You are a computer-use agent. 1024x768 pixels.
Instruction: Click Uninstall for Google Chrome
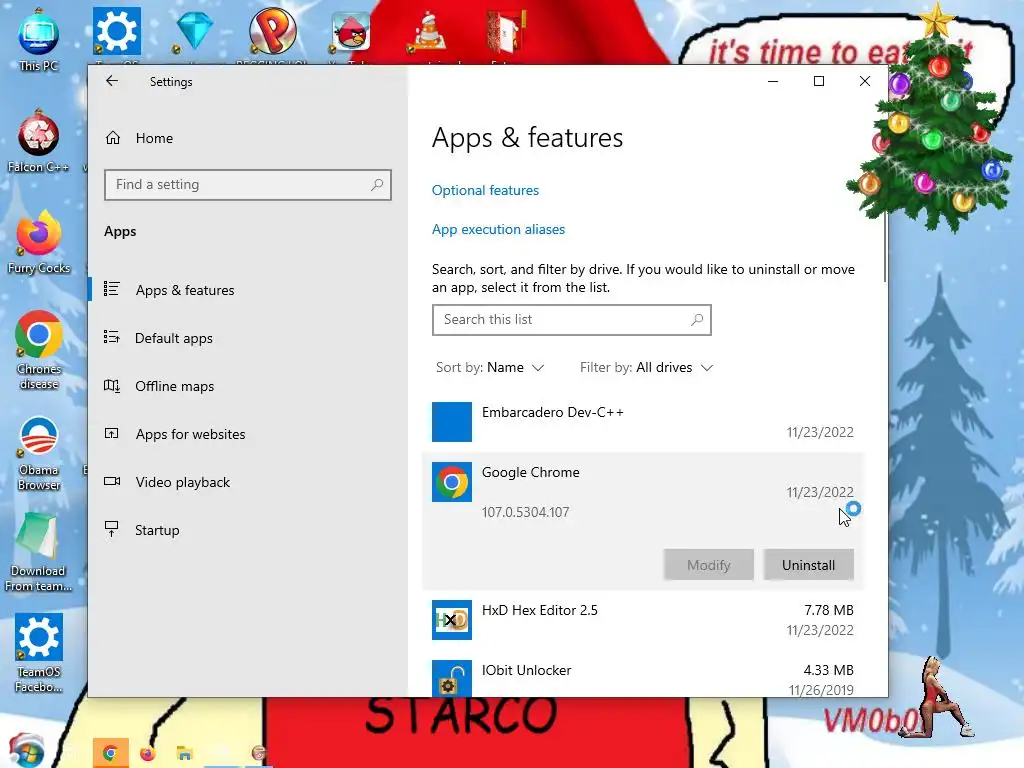808,565
